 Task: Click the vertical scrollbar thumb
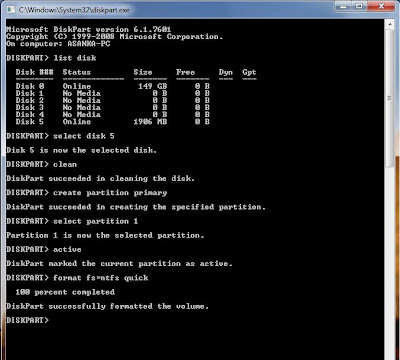(x=389, y=97)
